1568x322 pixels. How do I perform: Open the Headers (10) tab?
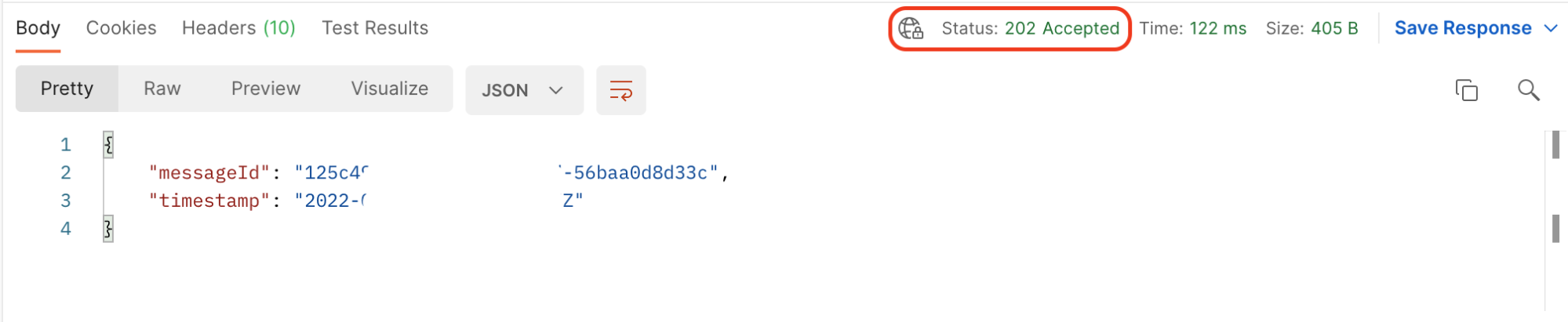238,28
